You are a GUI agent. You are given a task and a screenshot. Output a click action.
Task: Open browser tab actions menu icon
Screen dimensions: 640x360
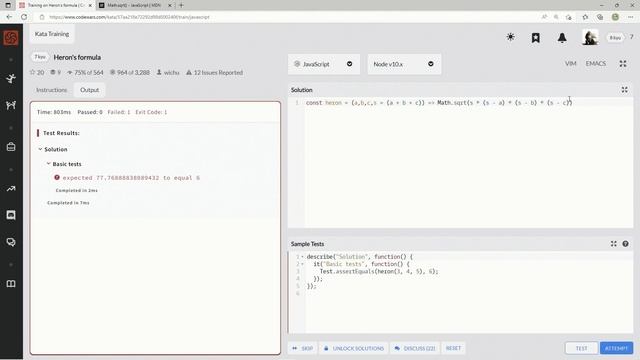pos(8,5)
